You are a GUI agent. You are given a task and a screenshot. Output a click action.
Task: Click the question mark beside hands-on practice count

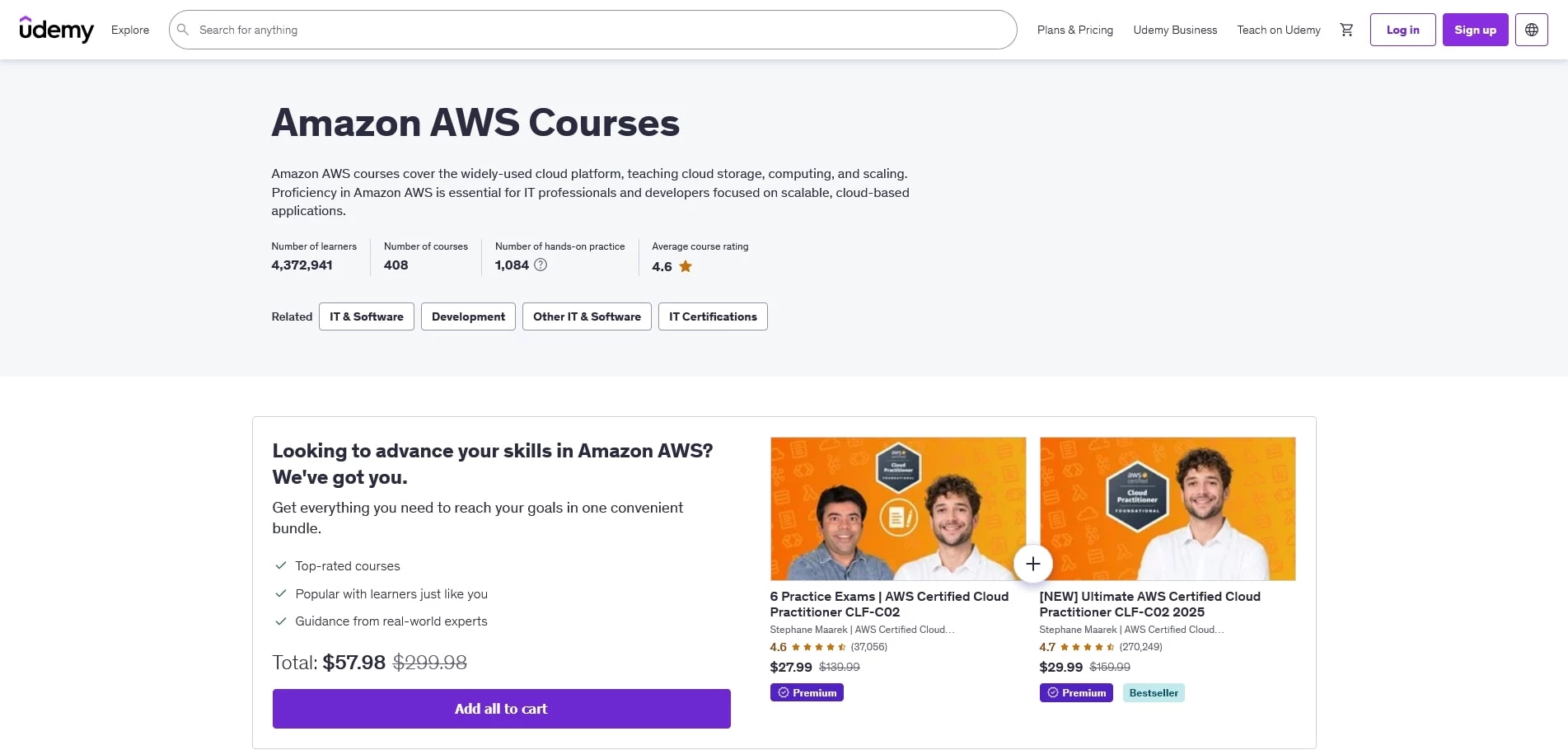point(541,265)
